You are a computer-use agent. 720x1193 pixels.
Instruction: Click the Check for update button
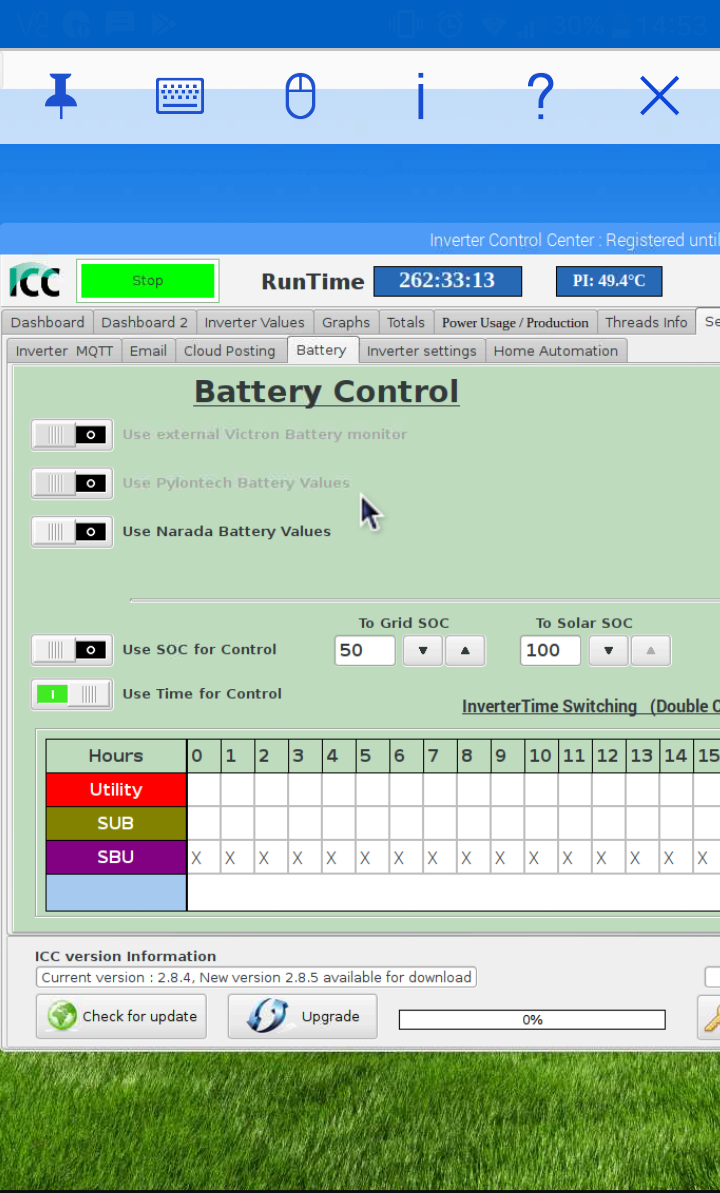coord(121,1016)
